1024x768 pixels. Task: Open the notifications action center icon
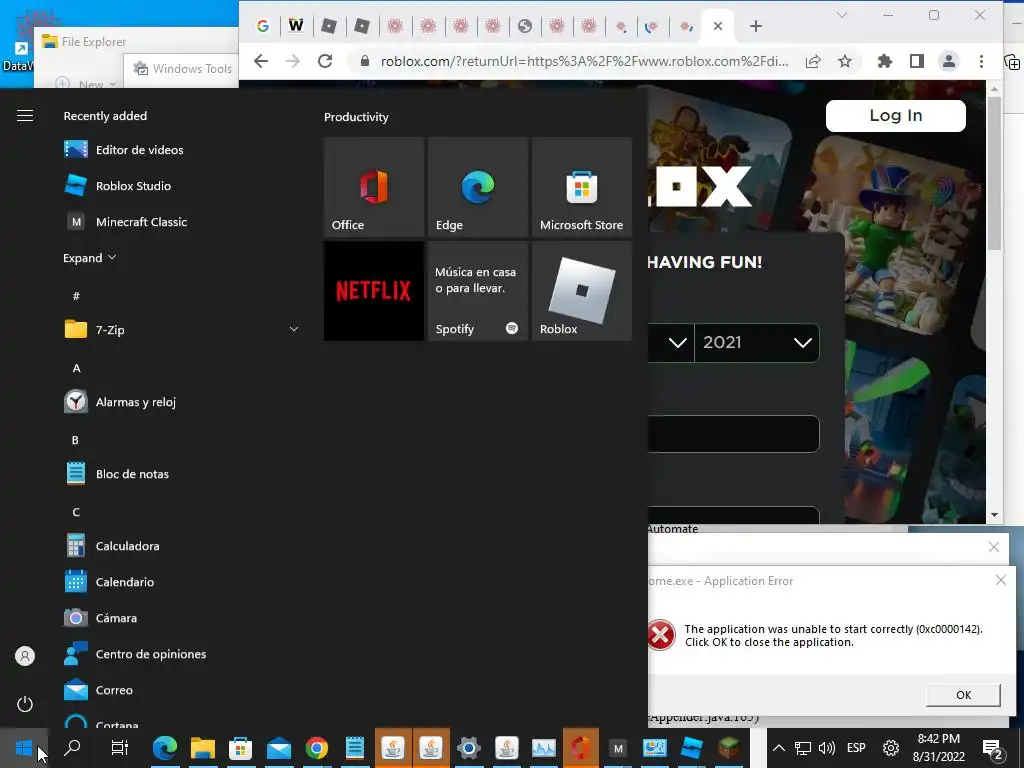993,748
